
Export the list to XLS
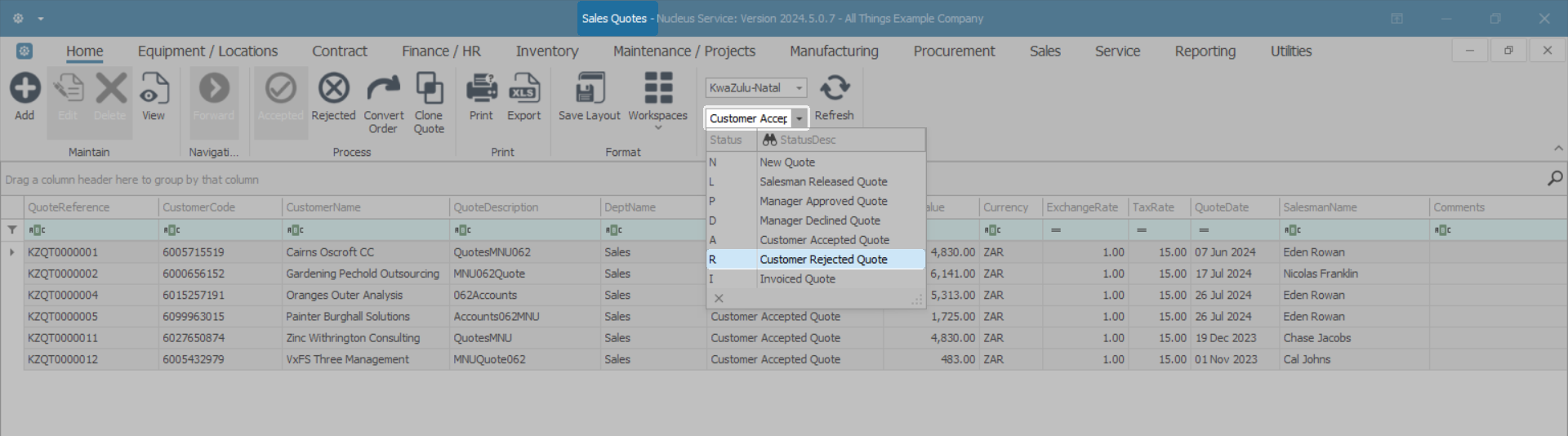(x=523, y=89)
